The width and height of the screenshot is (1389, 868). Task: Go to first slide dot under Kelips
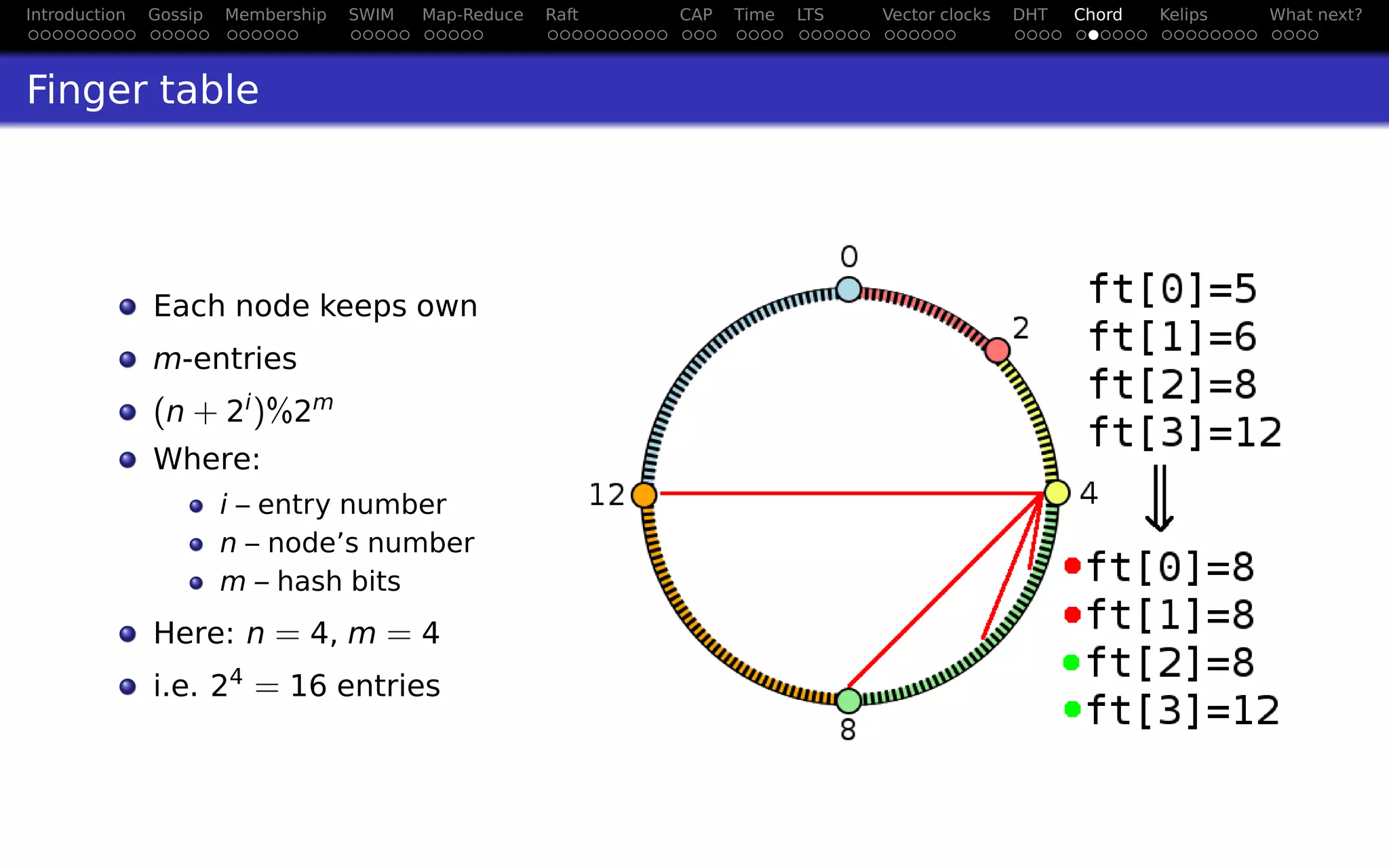point(1167,35)
